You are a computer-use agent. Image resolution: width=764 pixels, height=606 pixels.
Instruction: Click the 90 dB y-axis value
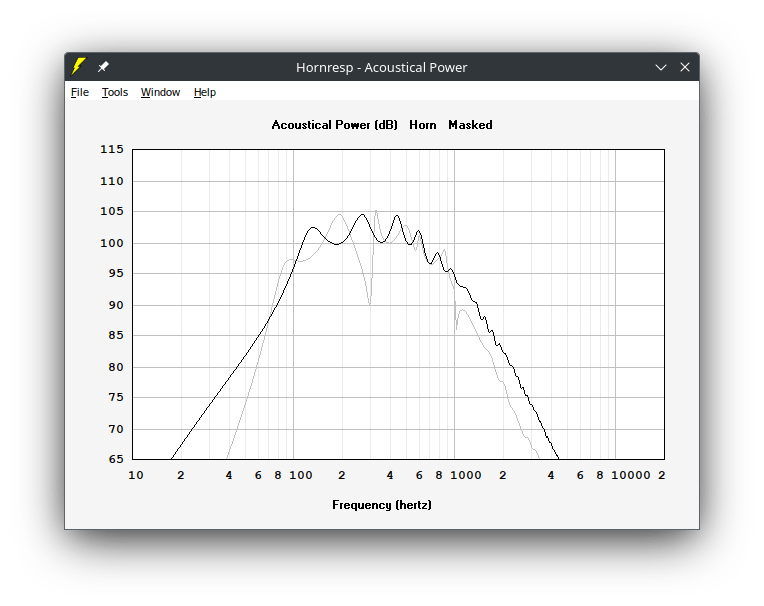[x=116, y=305]
